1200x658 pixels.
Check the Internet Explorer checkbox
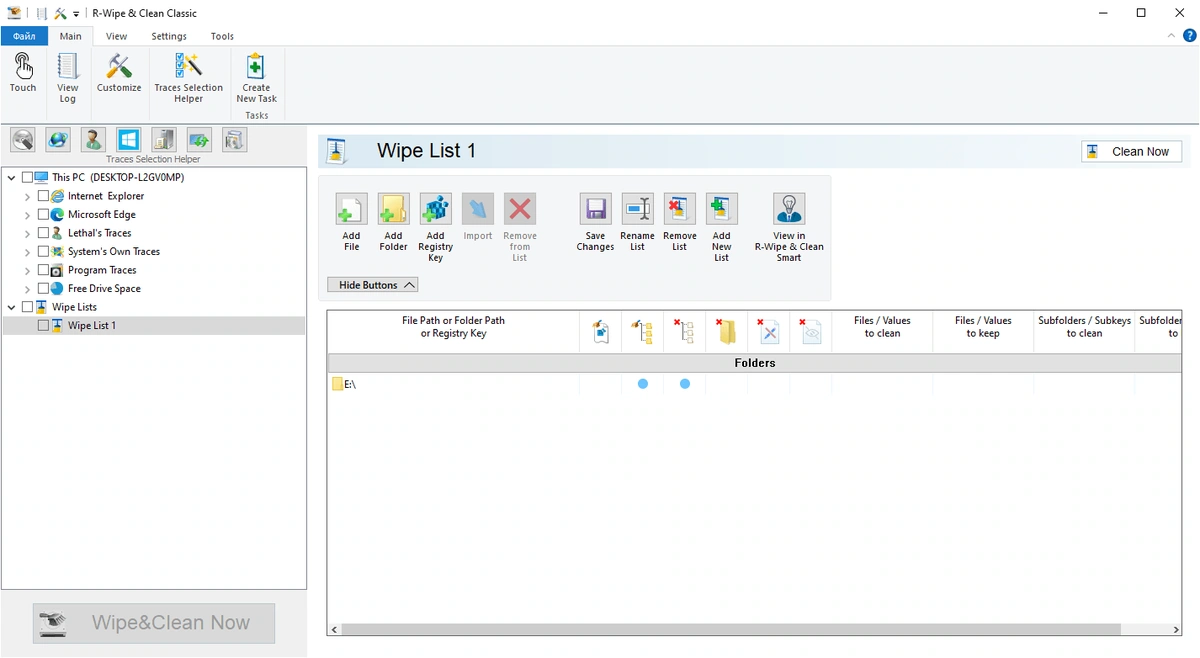click(43, 196)
